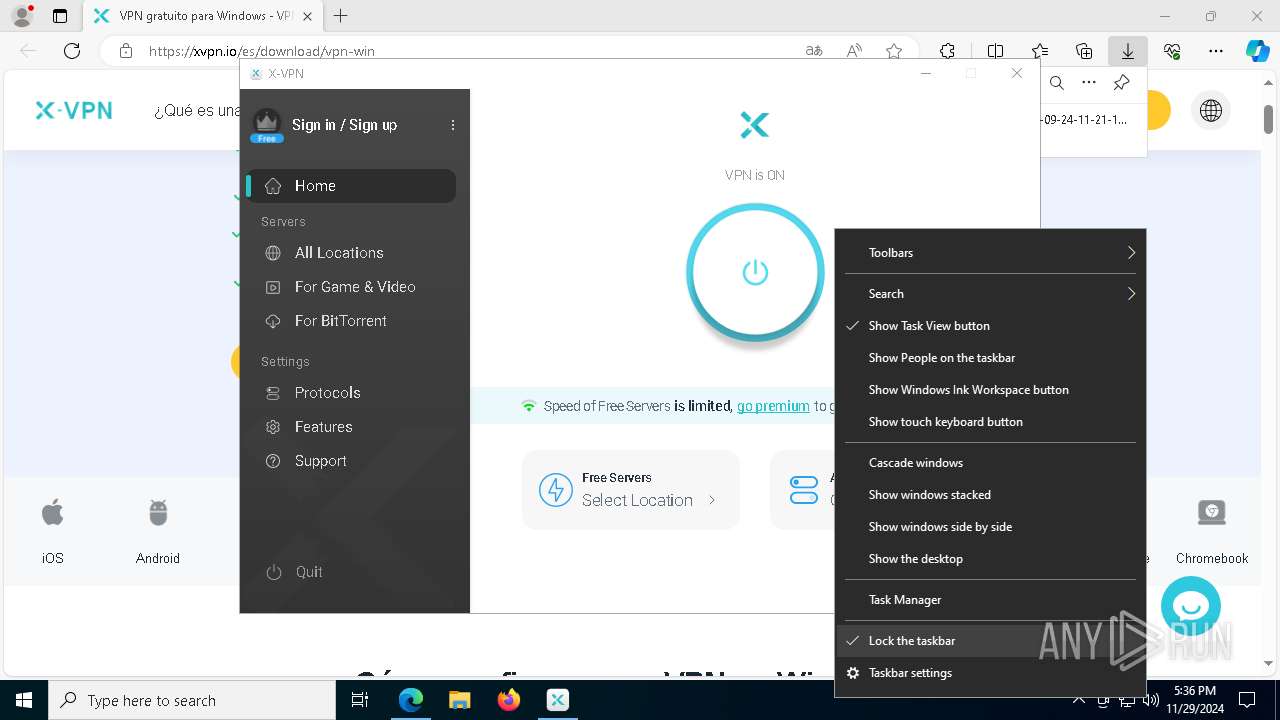The image size is (1280, 720).
Task: Open Copilot in Edge
Action: pos(1257,51)
